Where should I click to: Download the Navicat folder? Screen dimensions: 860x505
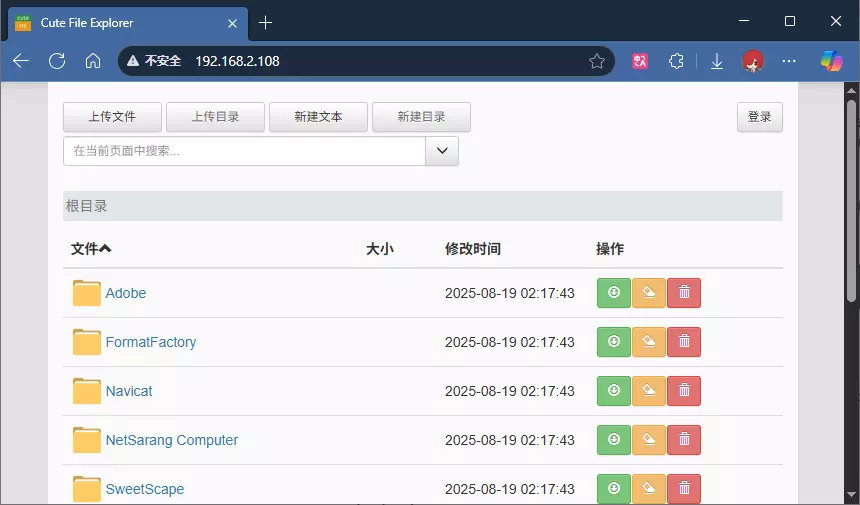(614, 391)
